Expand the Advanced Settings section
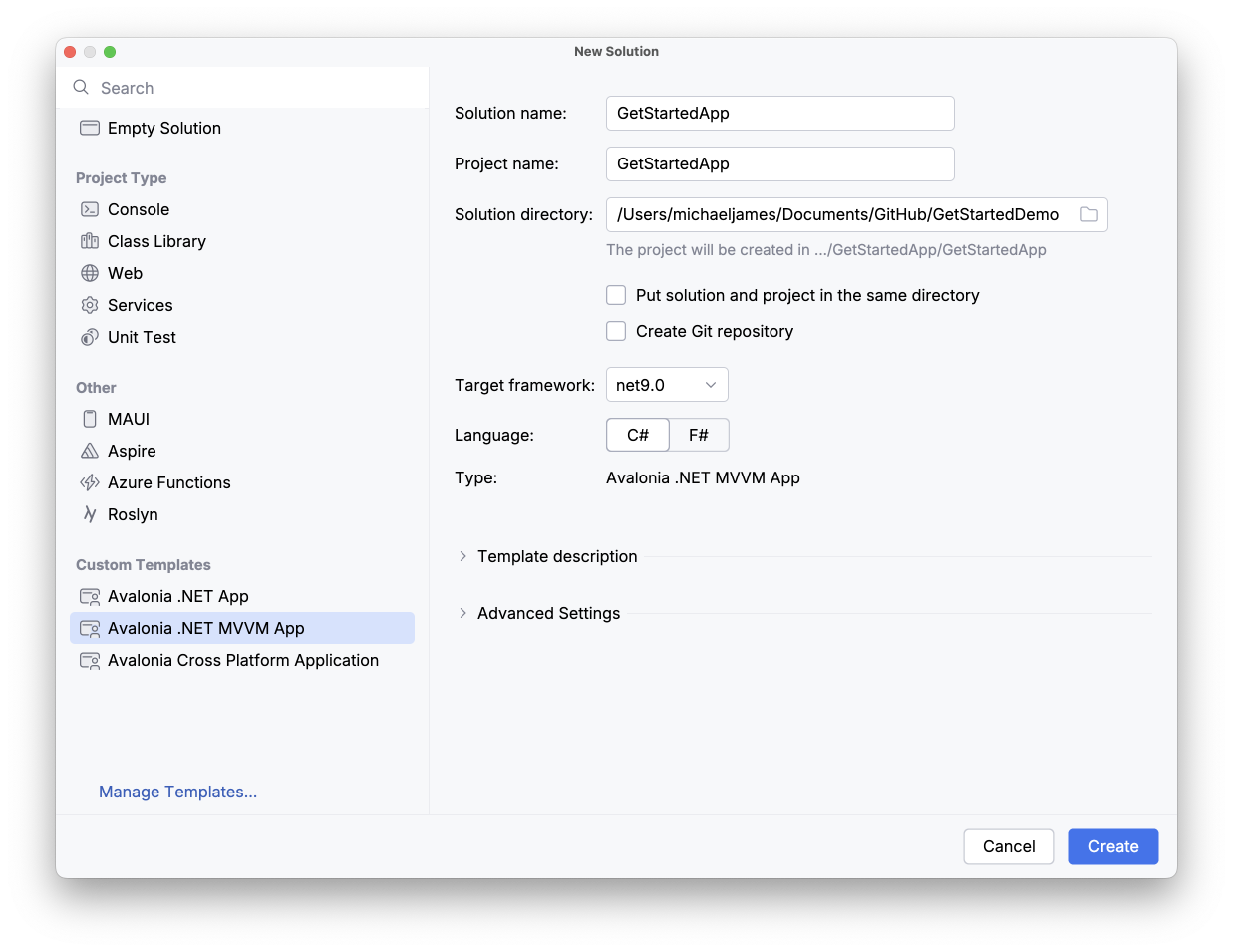Image resolution: width=1233 pixels, height=952 pixels. [462, 613]
